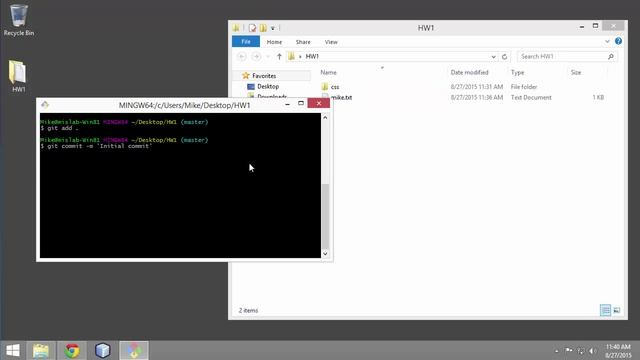Go up one folder level
640x360 pixels.
(279, 56)
